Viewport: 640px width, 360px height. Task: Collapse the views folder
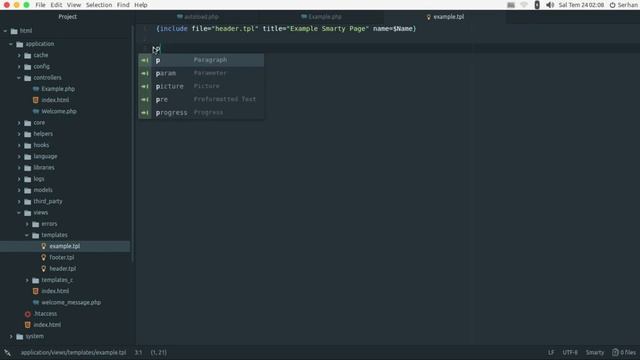point(19,213)
